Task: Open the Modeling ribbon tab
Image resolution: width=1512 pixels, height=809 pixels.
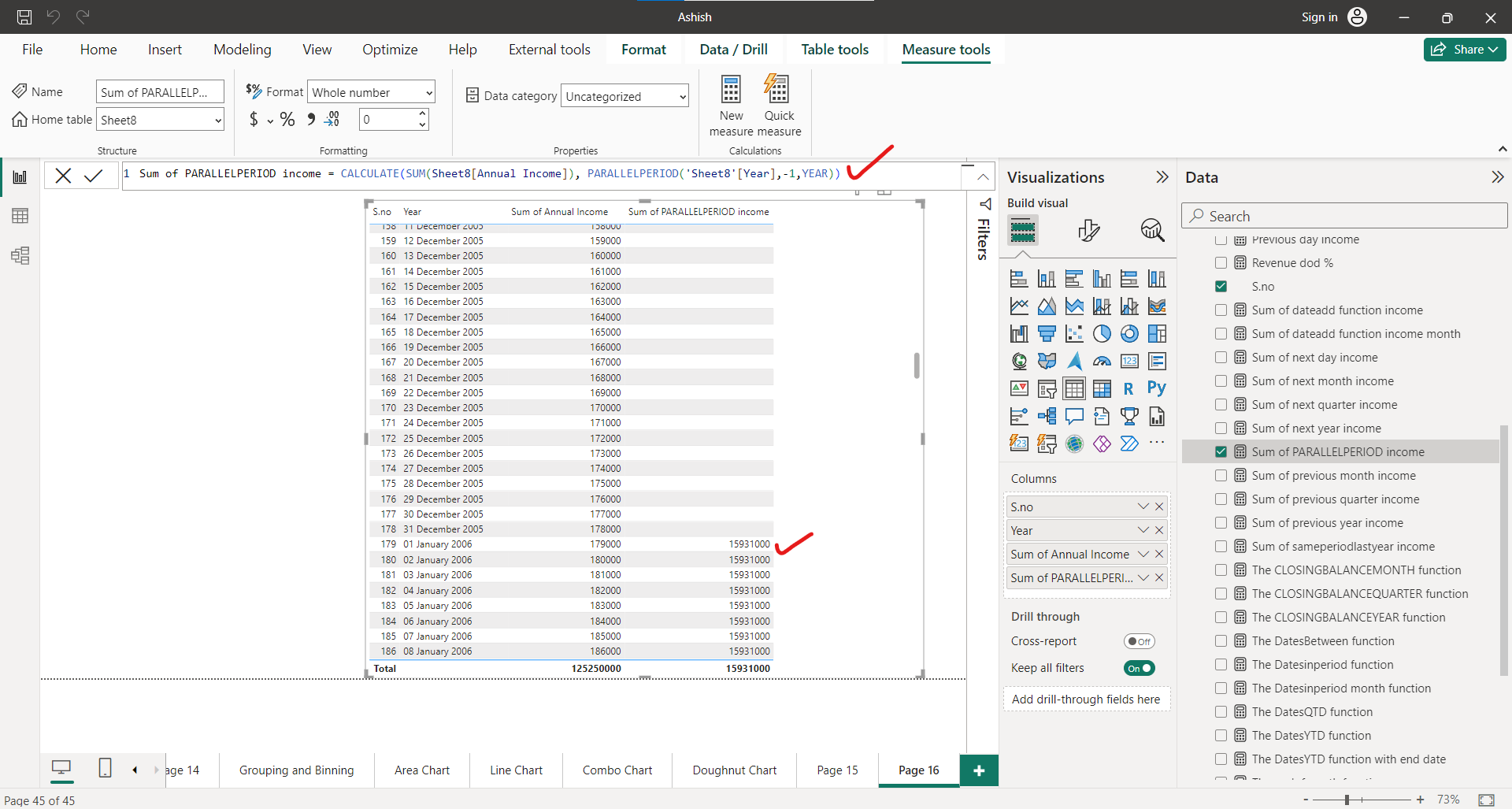Action: pyautogui.click(x=242, y=49)
